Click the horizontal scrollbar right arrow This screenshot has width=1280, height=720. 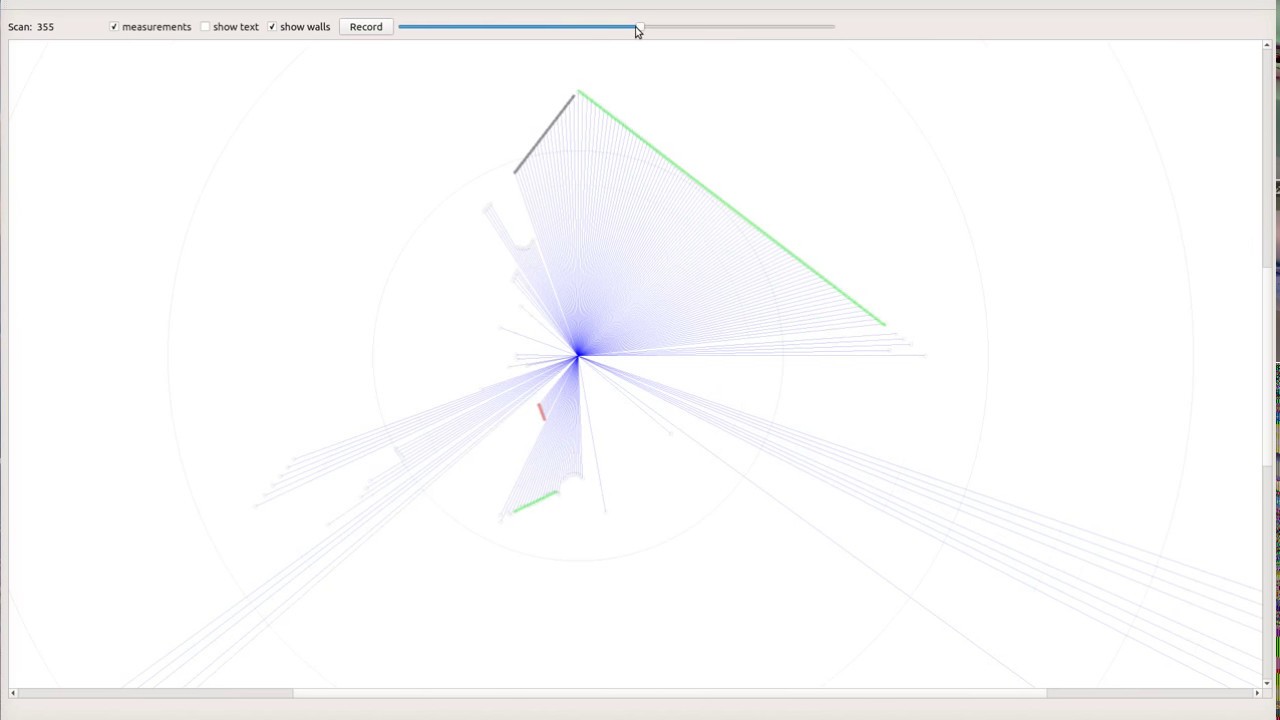(x=1257, y=693)
